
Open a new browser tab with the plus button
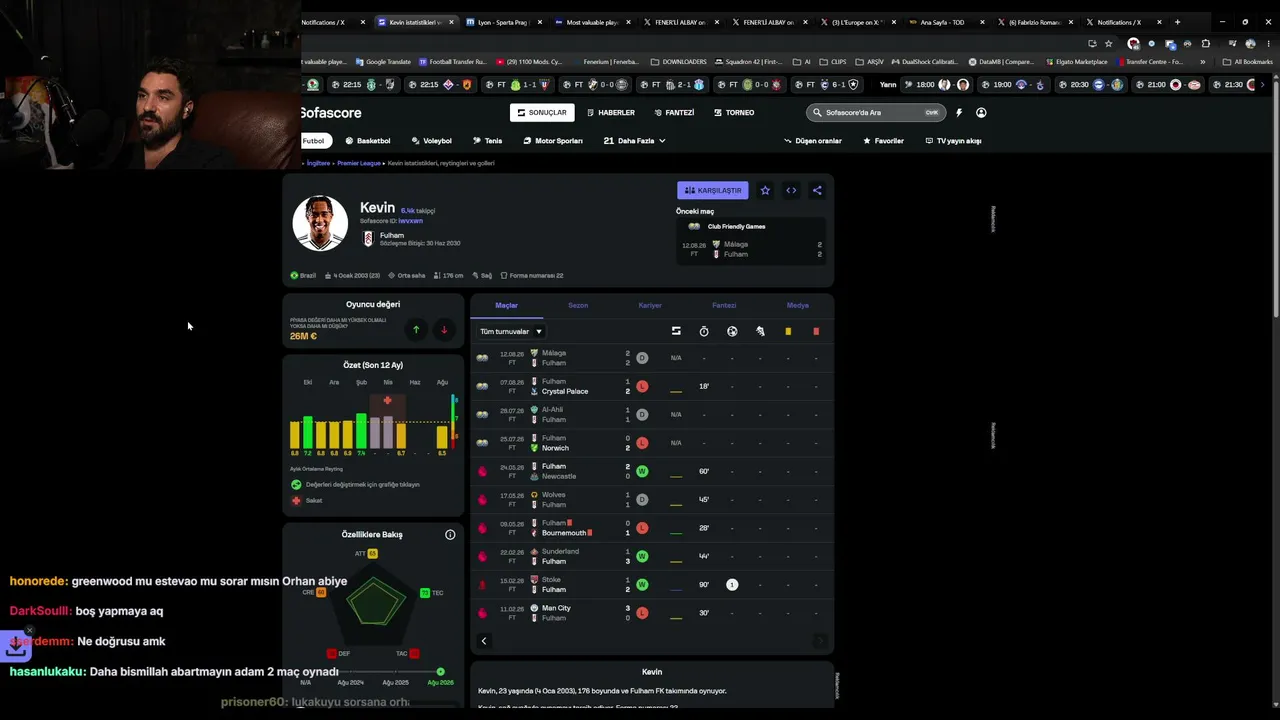(1177, 22)
